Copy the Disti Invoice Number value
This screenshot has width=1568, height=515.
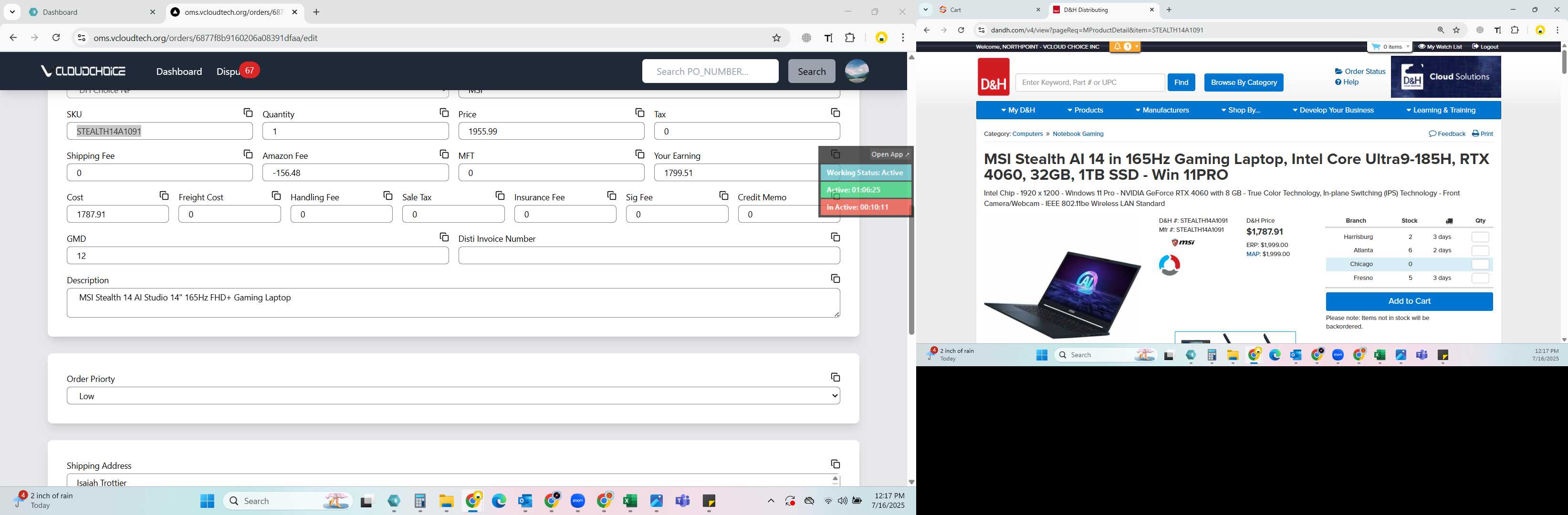[835, 237]
